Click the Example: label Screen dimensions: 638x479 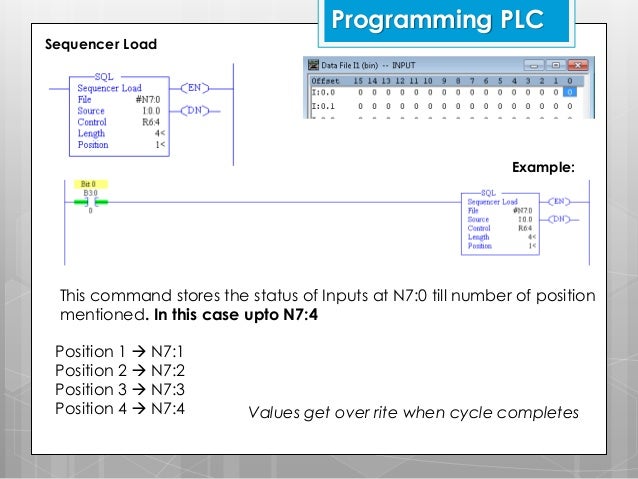pos(543,167)
